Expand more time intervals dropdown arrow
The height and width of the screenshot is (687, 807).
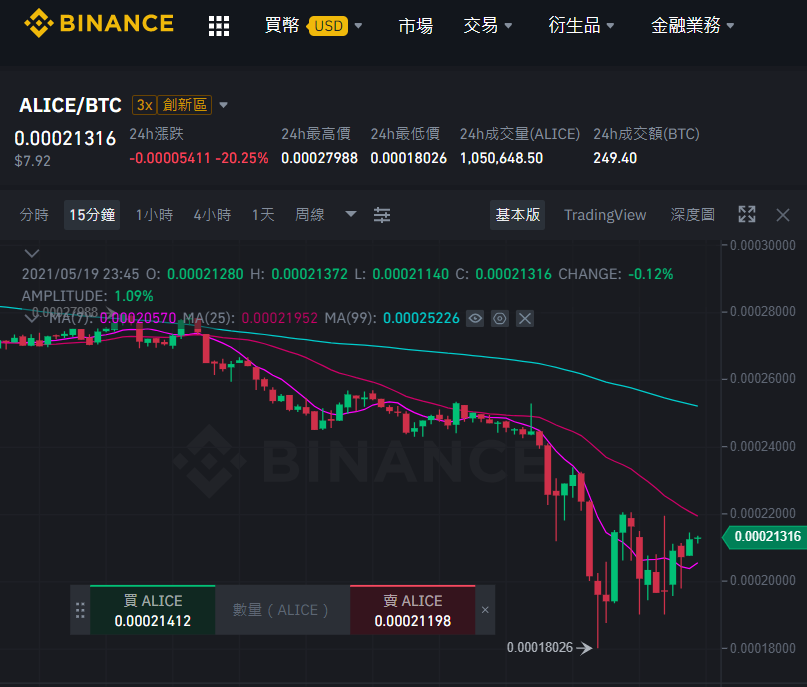[350, 214]
